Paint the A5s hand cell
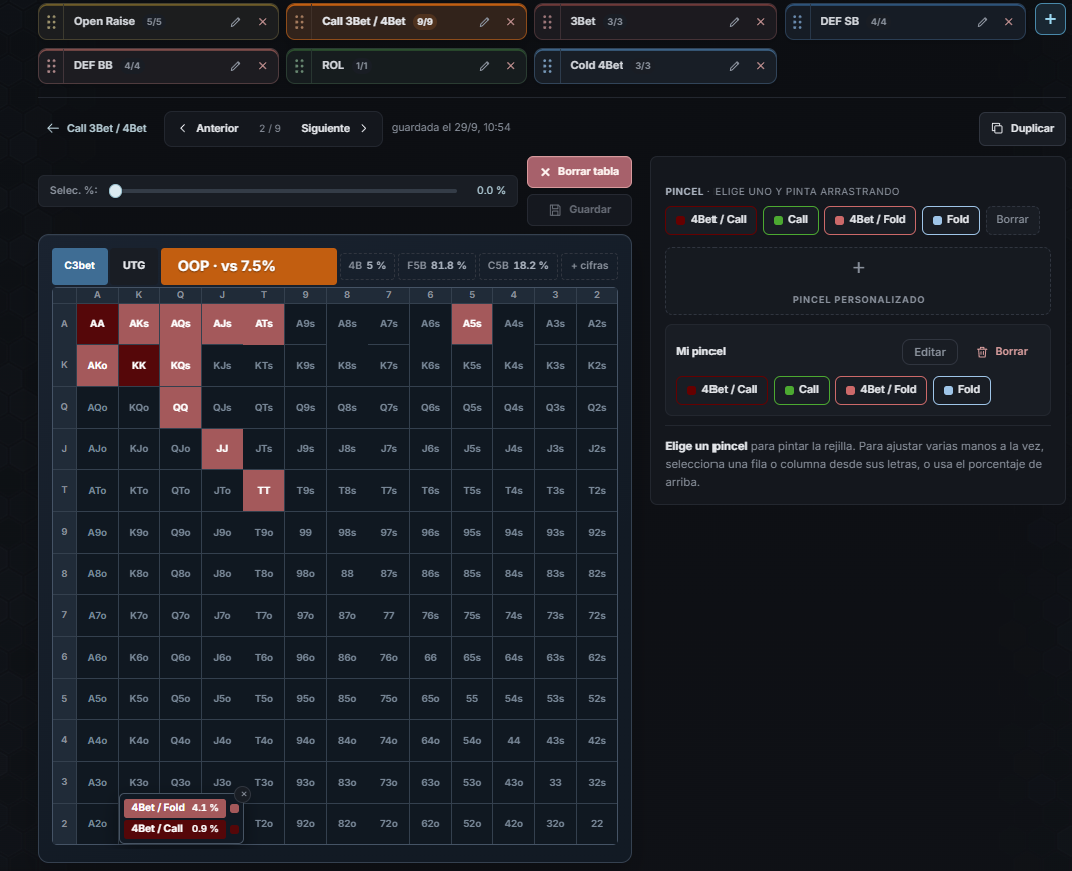This screenshot has height=871, width=1072. pyautogui.click(x=472, y=324)
